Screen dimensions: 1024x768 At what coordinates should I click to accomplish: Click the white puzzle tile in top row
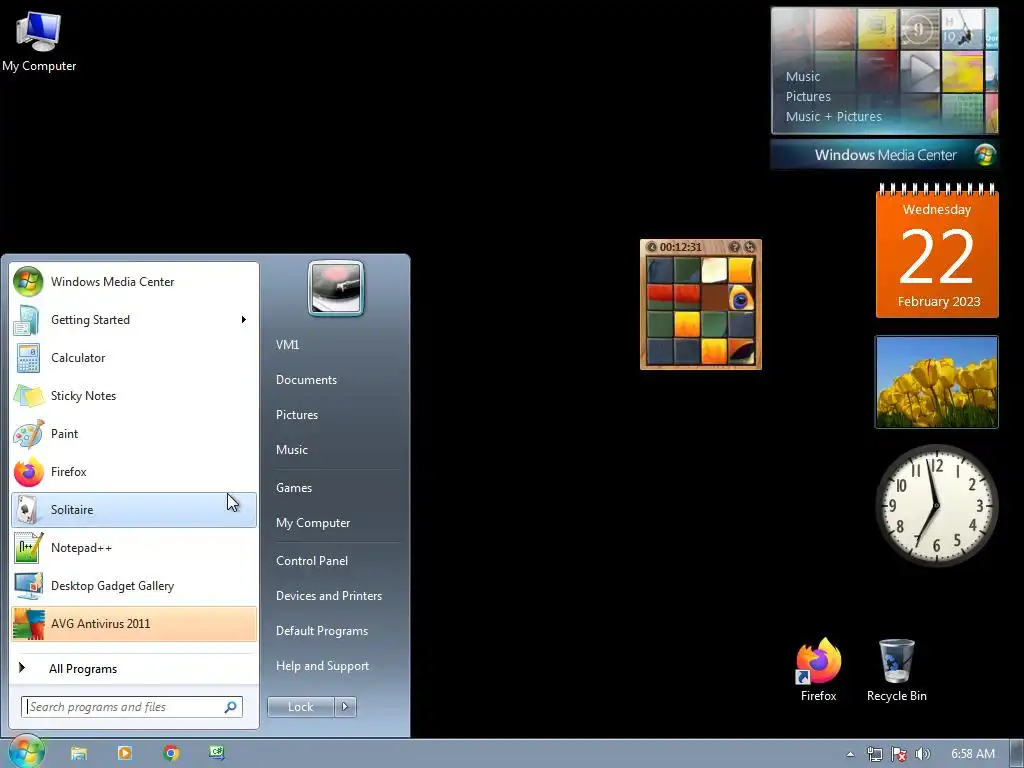(714, 270)
